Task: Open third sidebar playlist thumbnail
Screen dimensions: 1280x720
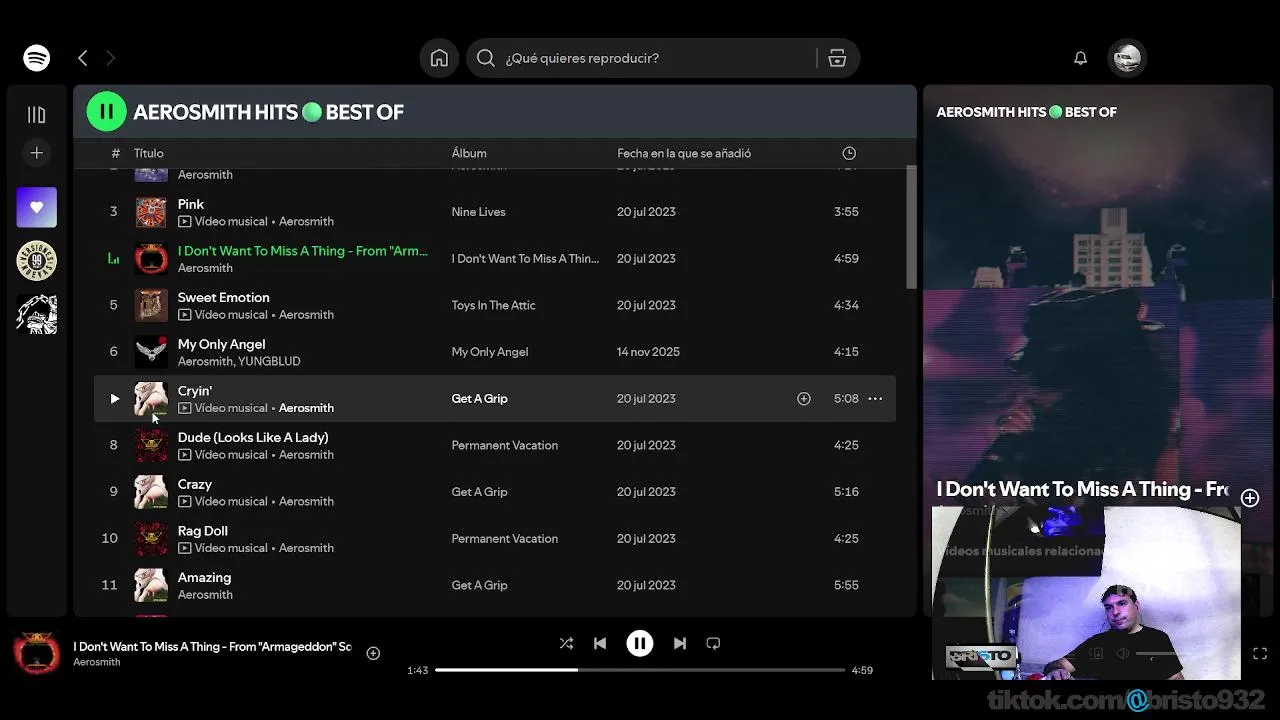Action: click(37, 315)
